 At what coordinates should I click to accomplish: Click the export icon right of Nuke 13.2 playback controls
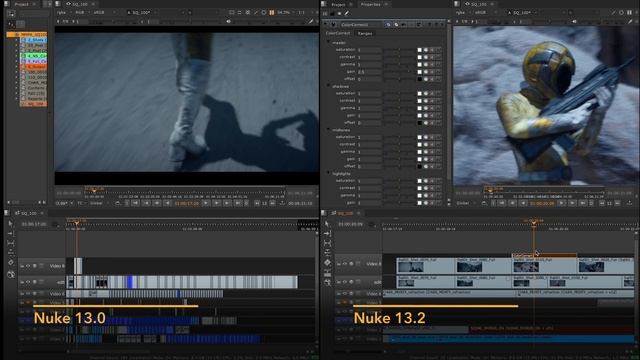tap(629, 203)
